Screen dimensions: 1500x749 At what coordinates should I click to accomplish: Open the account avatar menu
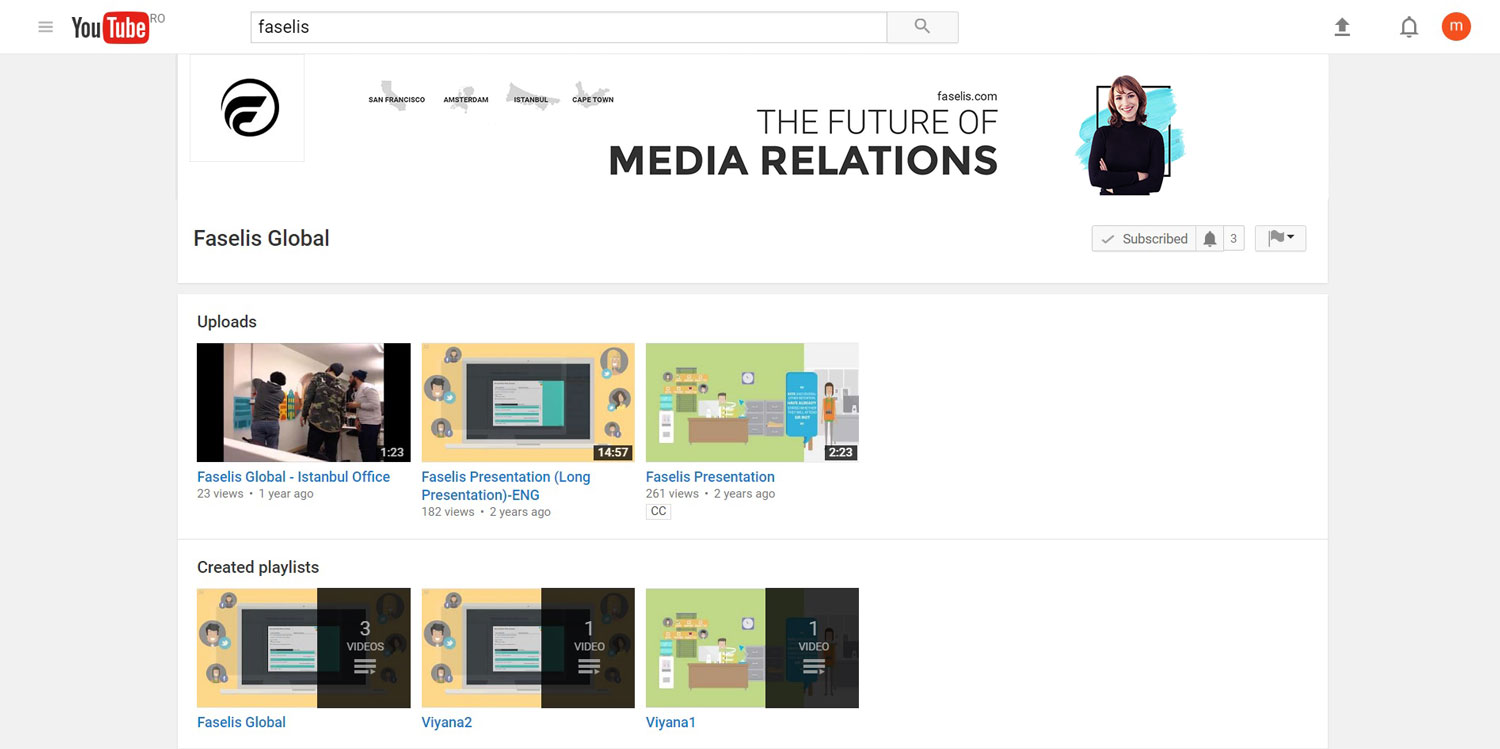pos(1456,27)
